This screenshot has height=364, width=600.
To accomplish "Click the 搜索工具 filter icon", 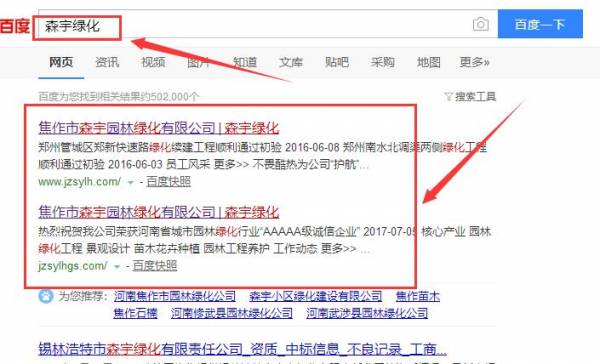I will 448,96.
